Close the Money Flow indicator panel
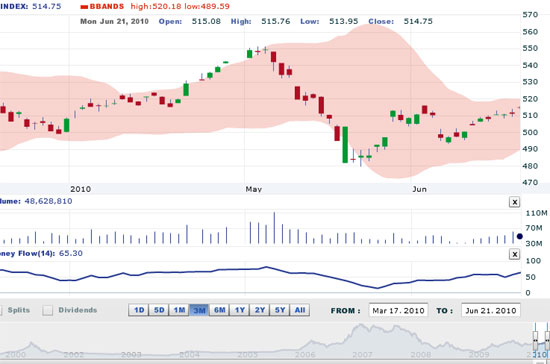 pos(514,254)
